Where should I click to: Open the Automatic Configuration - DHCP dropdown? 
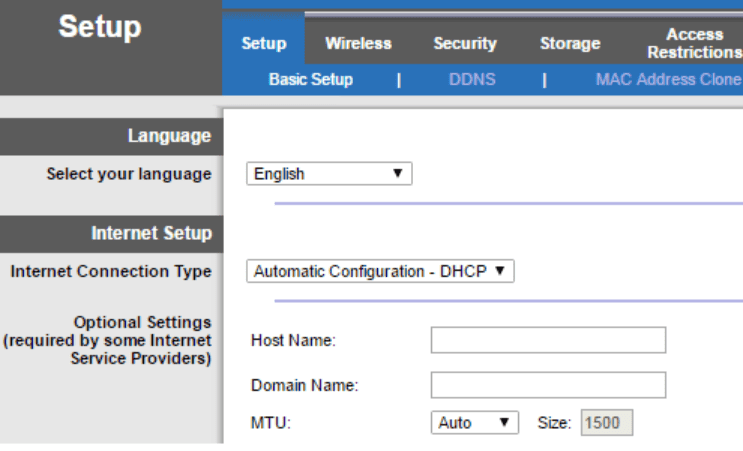pos(380,271)
